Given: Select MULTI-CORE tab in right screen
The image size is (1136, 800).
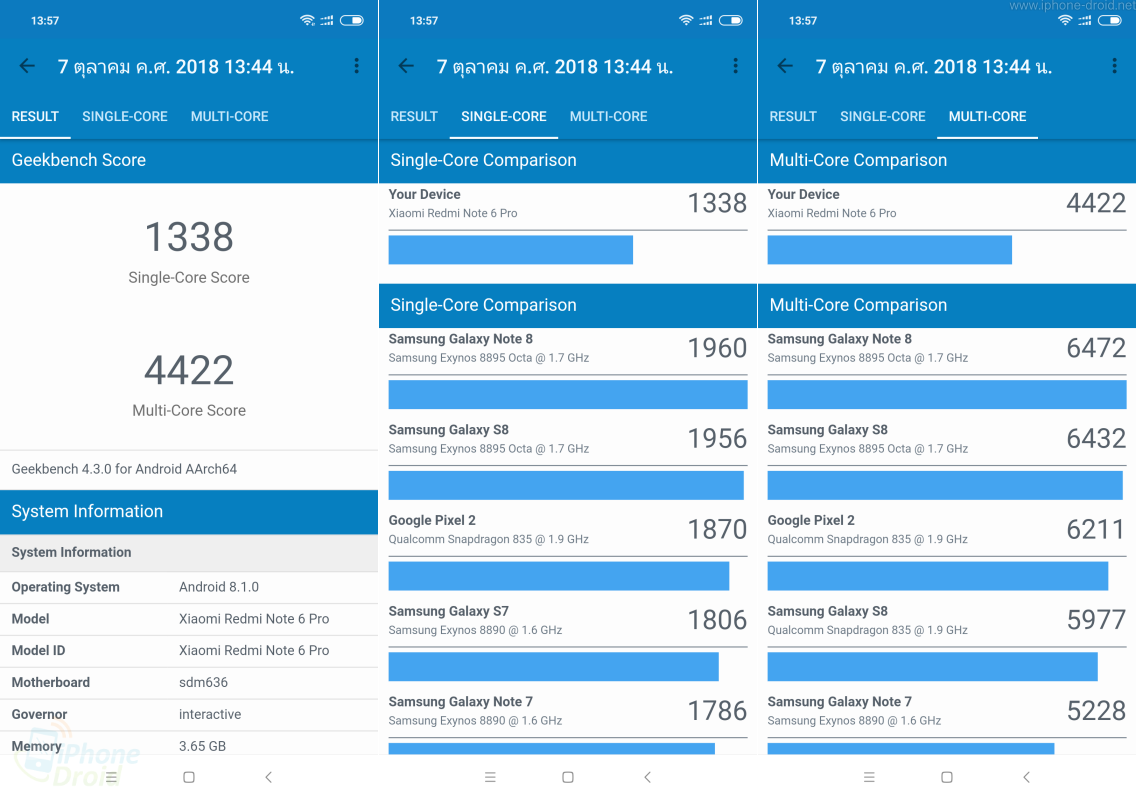Looking at the screenshot, I should [x=987, y=117].
